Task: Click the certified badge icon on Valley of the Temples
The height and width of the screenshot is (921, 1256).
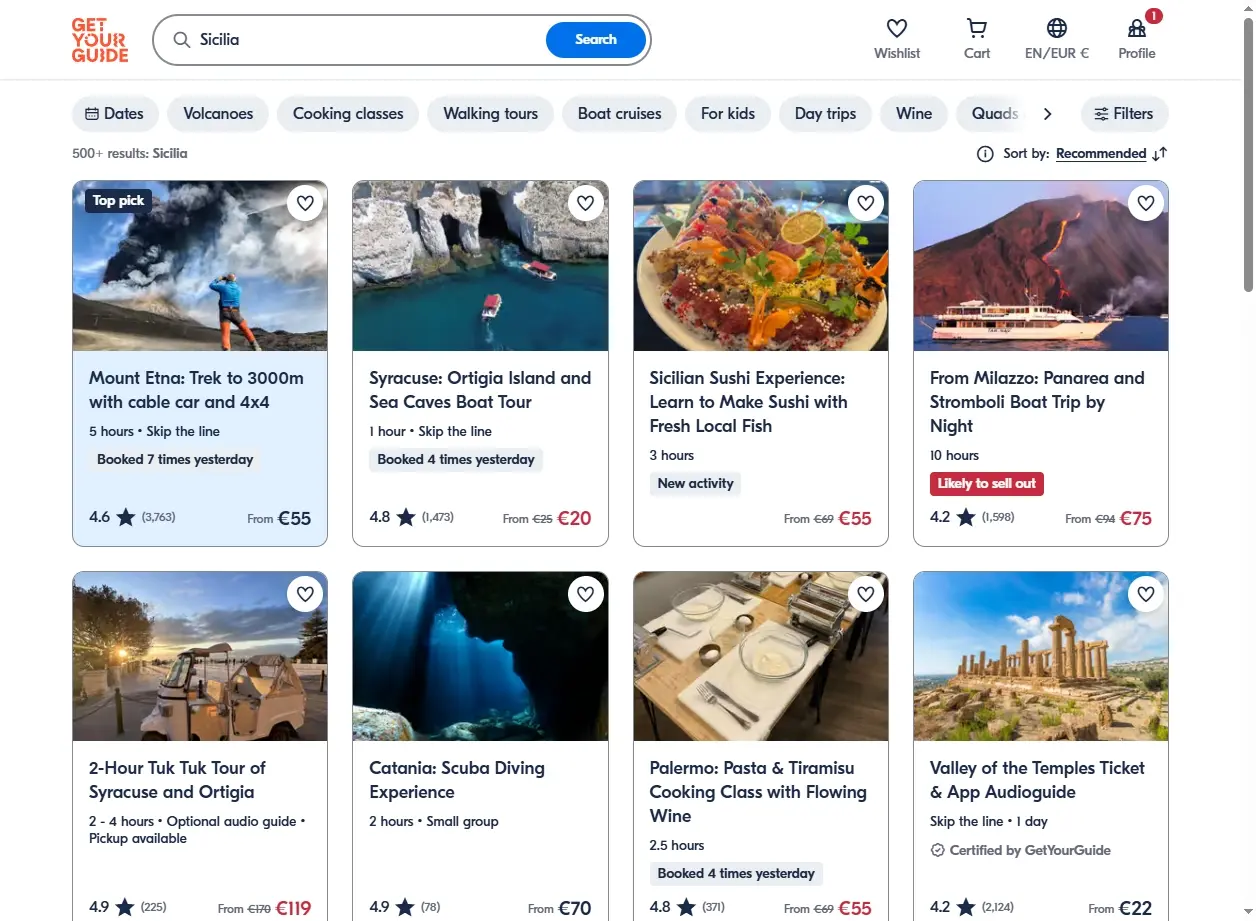Action: [938, 850]
